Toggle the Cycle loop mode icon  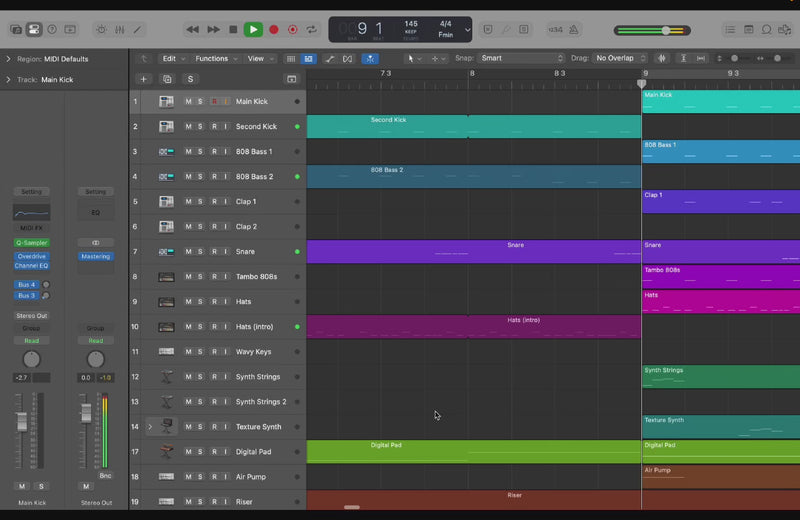312,30
